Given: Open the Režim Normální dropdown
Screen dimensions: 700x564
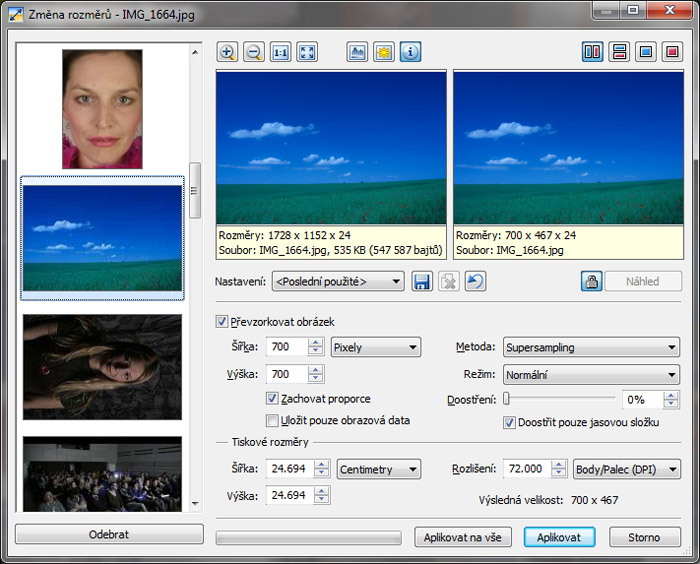Looking at the screenshot, I should point(591,376).
